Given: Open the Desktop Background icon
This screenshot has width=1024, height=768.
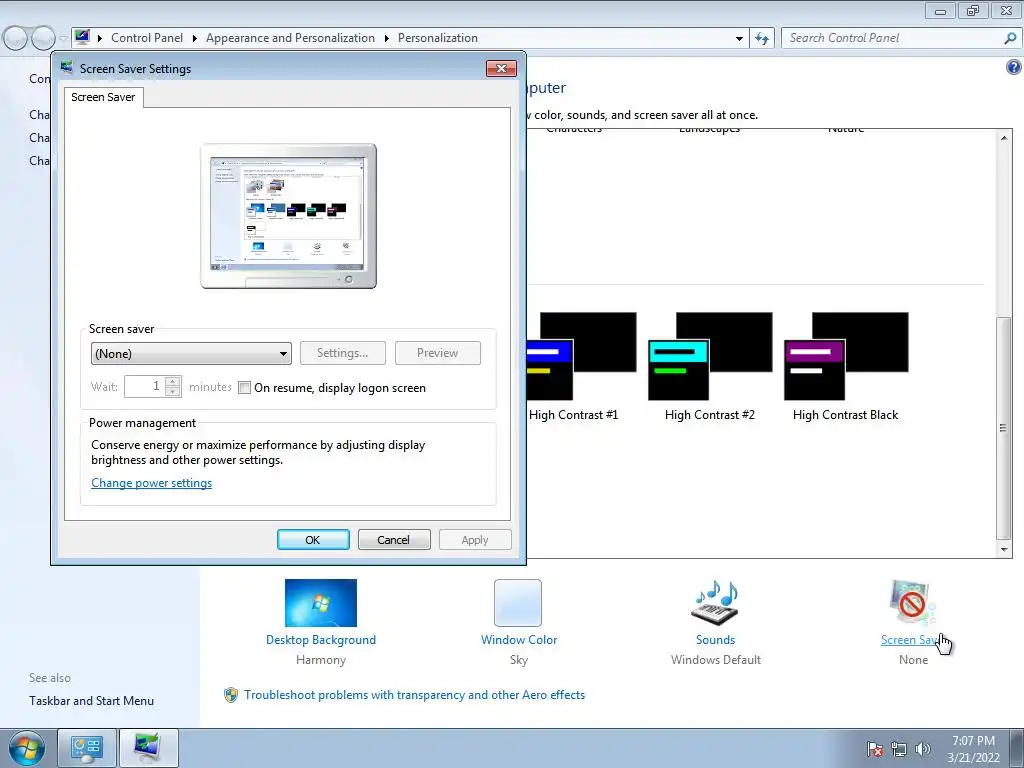Looking at the screenshot, I should coord(321,603).
